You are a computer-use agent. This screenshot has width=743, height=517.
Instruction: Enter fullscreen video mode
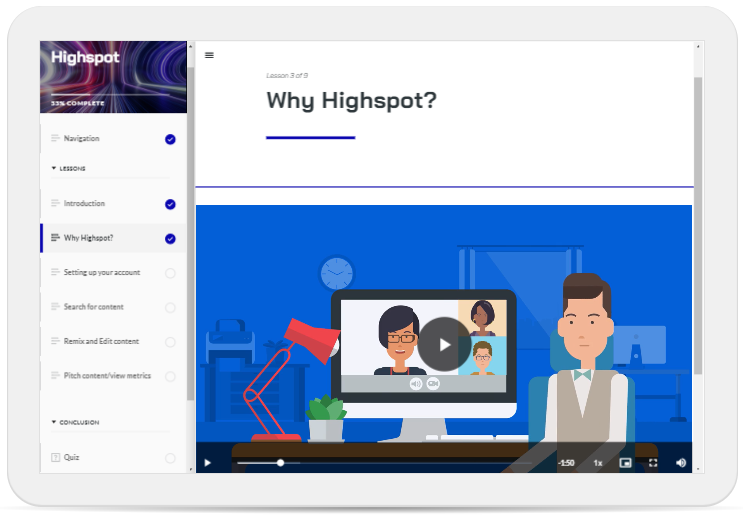tap(653, 463)
